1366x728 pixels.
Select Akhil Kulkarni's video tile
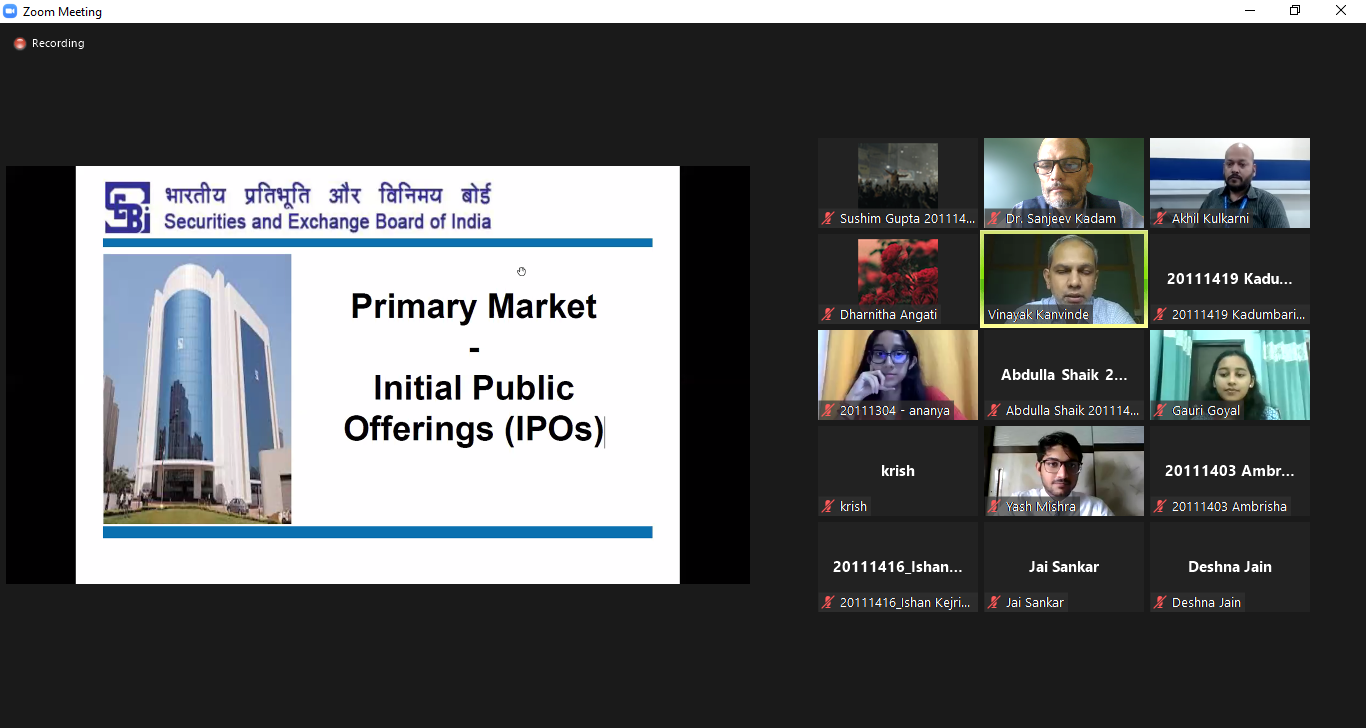pos(1230,183)
